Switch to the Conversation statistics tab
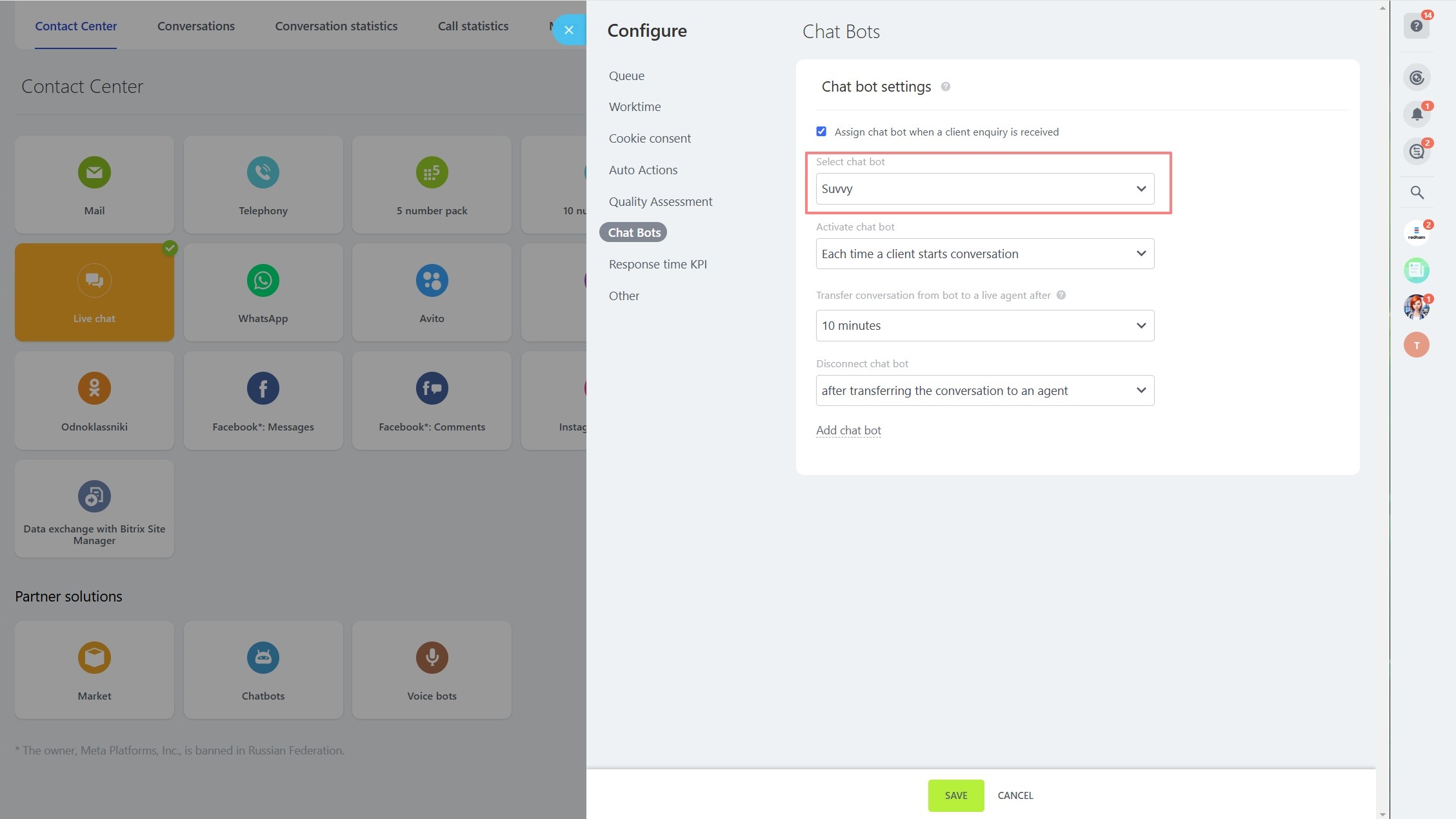This screenshot has width=1456, height=819. click(x=335, y=26)
